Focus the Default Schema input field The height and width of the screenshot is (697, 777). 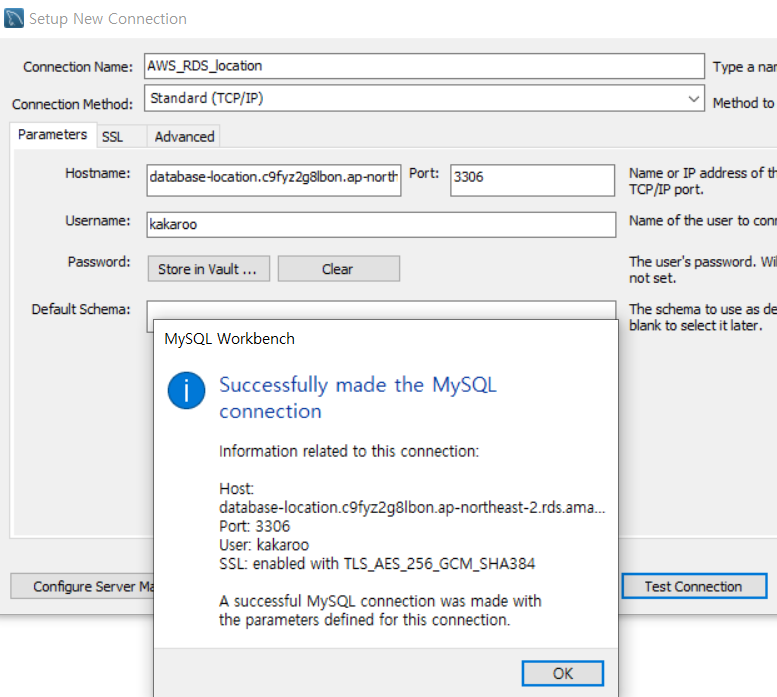381,310
